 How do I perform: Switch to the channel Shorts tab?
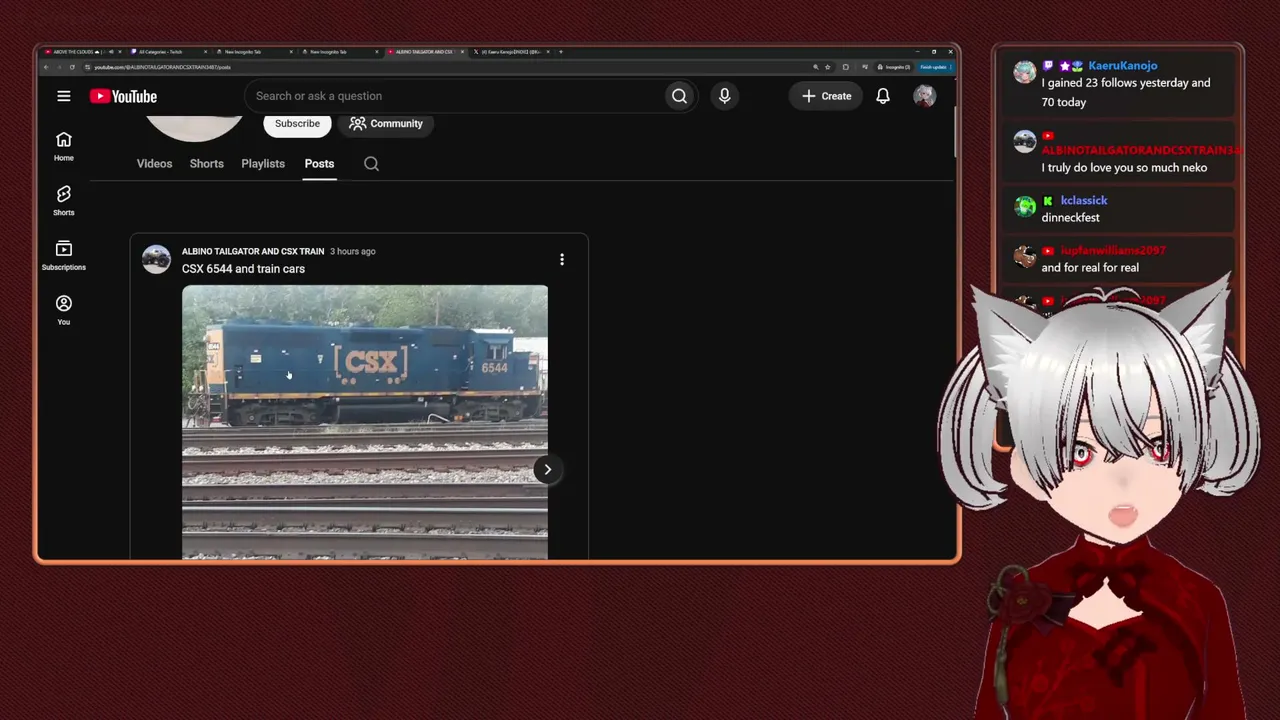point(207,164)
